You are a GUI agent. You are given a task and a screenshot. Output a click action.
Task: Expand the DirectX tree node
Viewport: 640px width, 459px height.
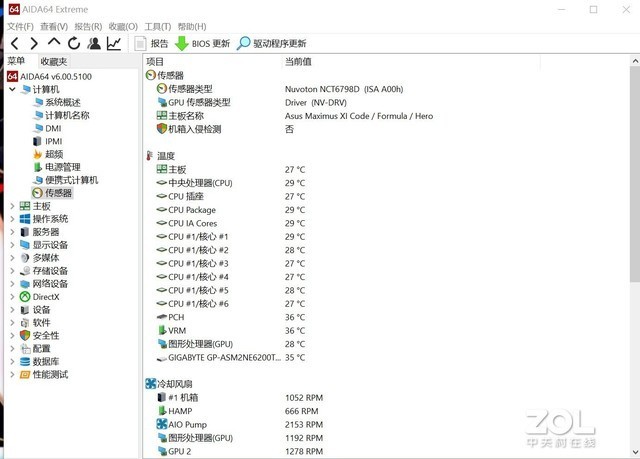pos(12,297)
